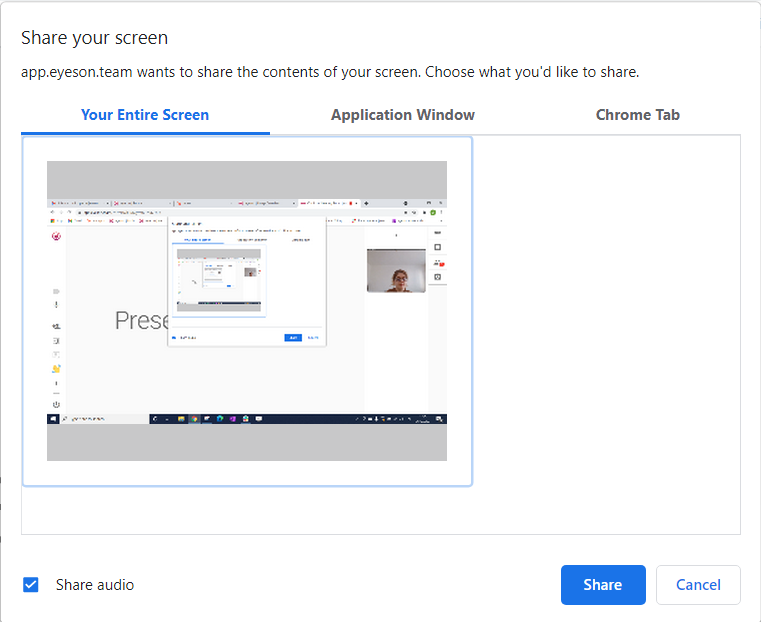Click the microphone icon in preview sidebar
This screenshot has height=622, width=761.
(x=56, y=304)
